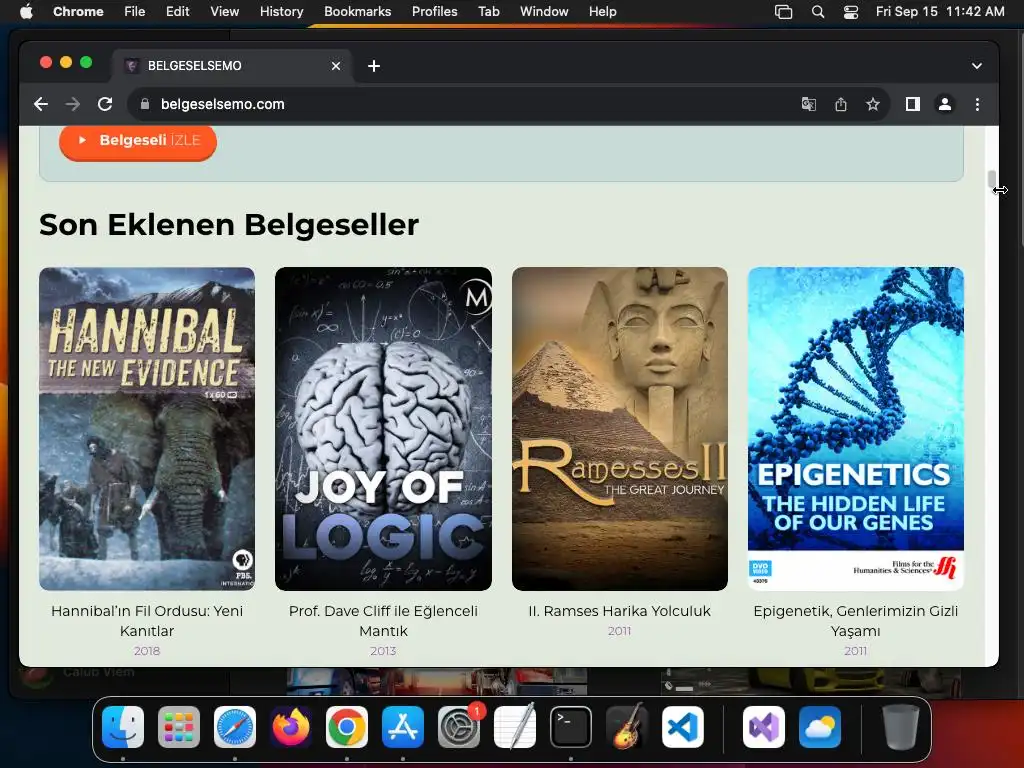Reload the belgeselsemo.com page
This screenshot has height=768, width=1024.
[104, 104]
